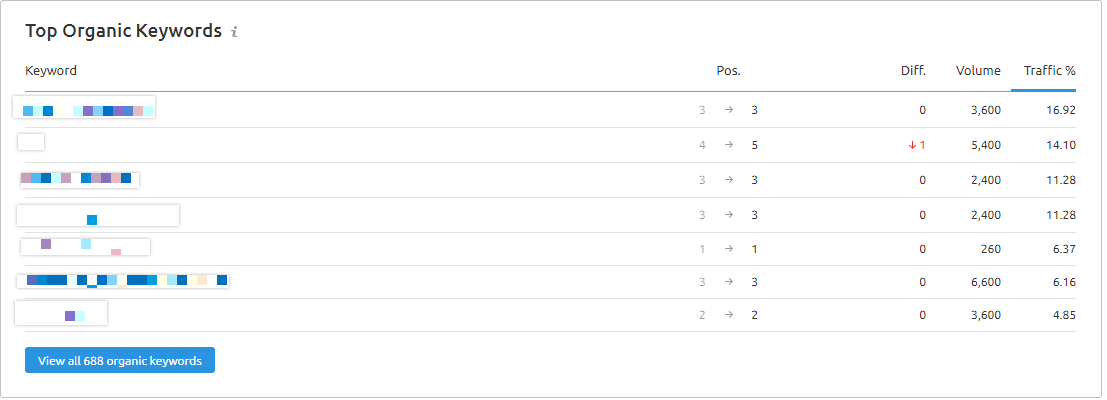Click the Top Organic Keywords heading
Screen dimensions: 1107x400
(124, 31)
